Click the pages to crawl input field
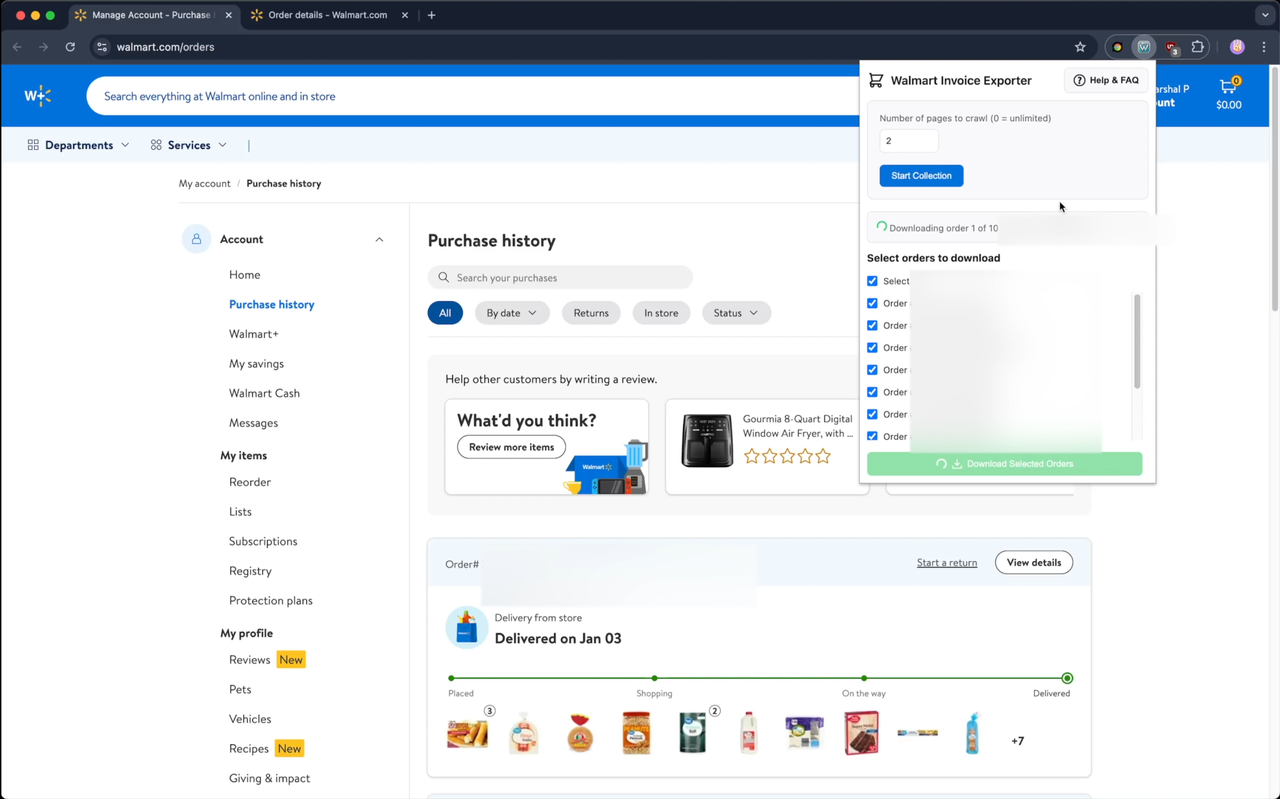Image resolution: width=1280 pixels, height=800 pixels. tap(908, 140)
